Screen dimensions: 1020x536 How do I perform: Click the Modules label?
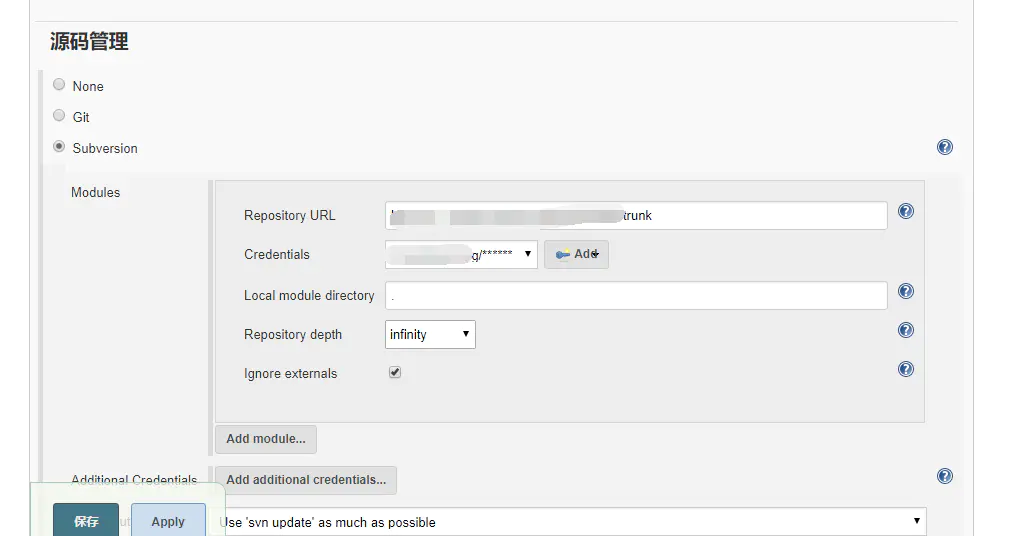(x=96, y=193)
